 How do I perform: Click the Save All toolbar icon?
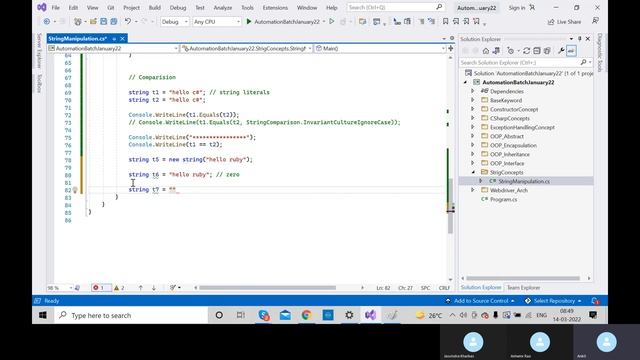click(x=114, y=22)
